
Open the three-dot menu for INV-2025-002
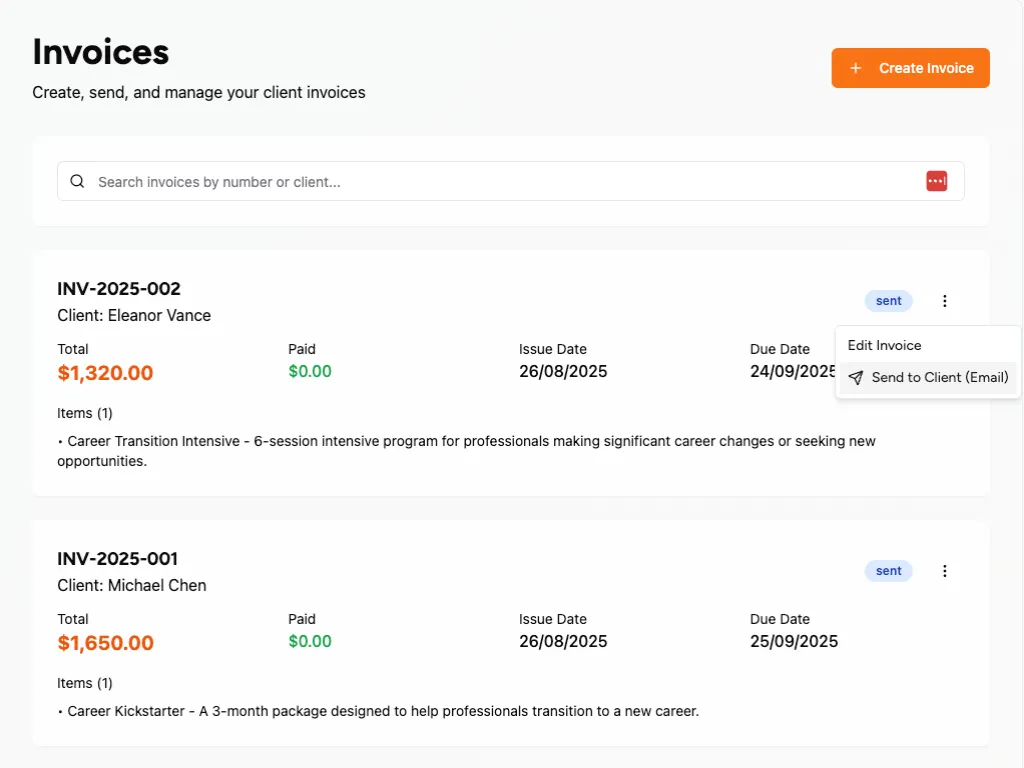pos(945,301)
